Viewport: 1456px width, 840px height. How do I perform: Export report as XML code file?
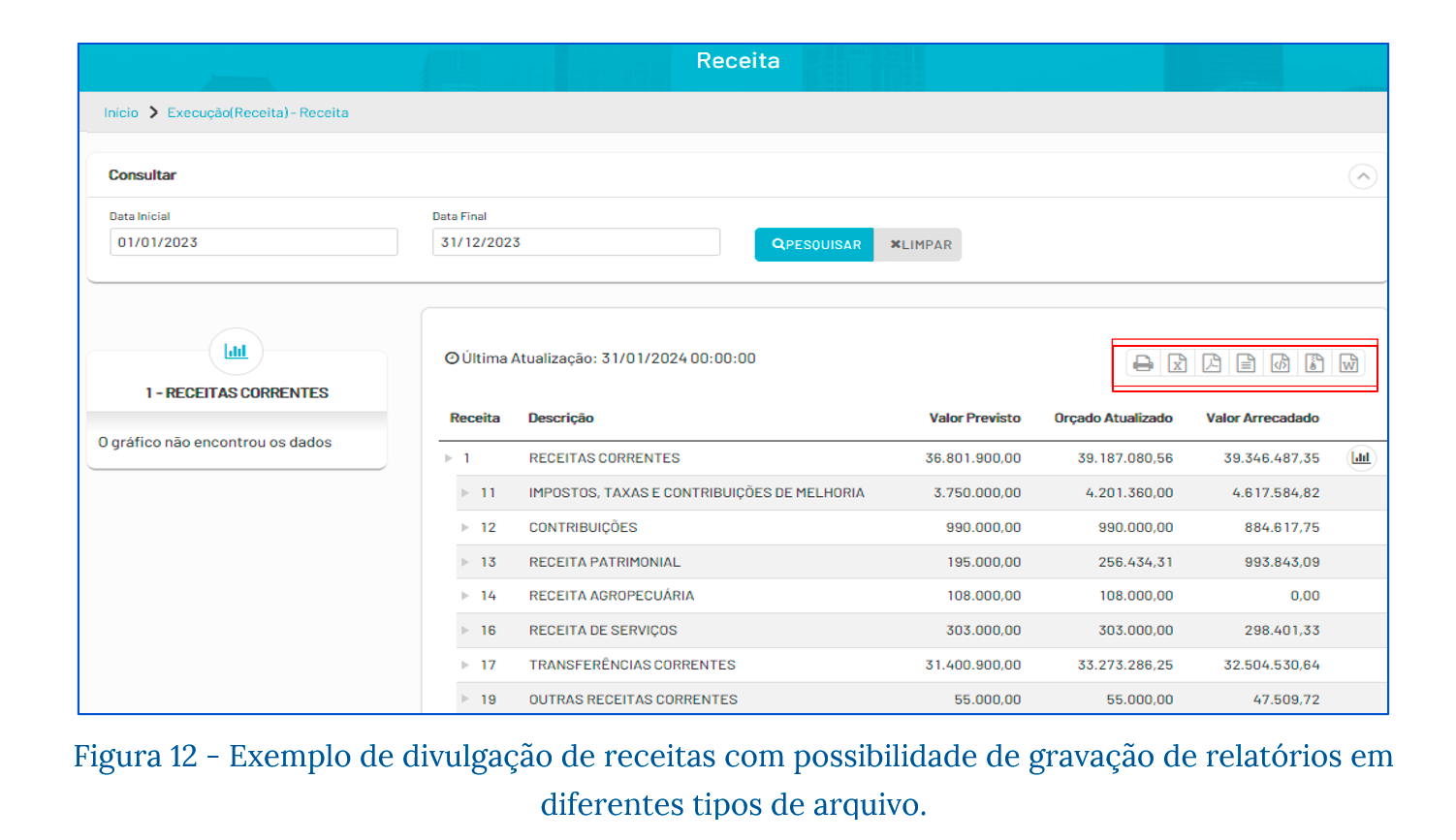[1281, 363]
